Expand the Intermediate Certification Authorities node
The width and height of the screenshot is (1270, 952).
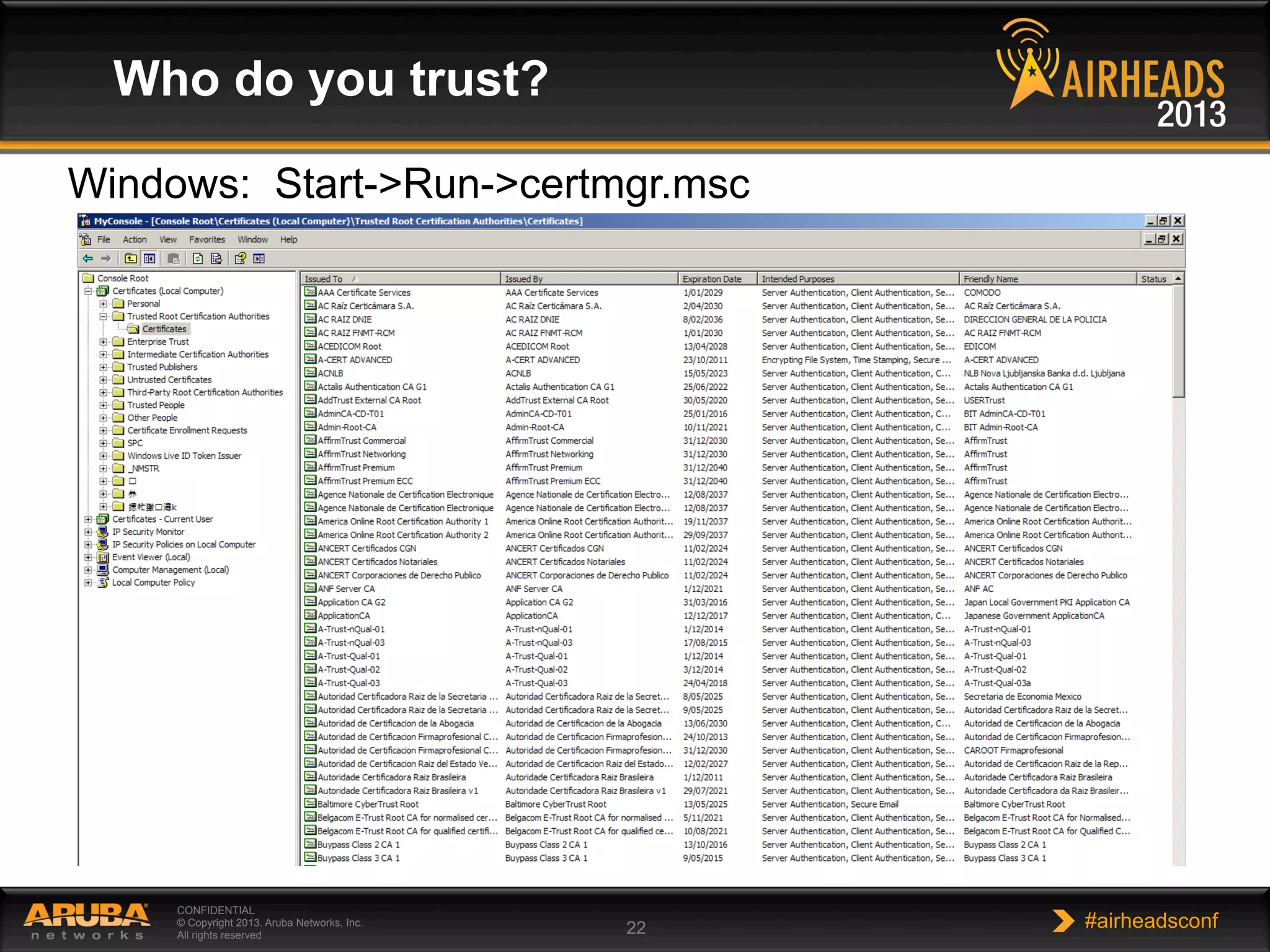click(x=103, y=355)
